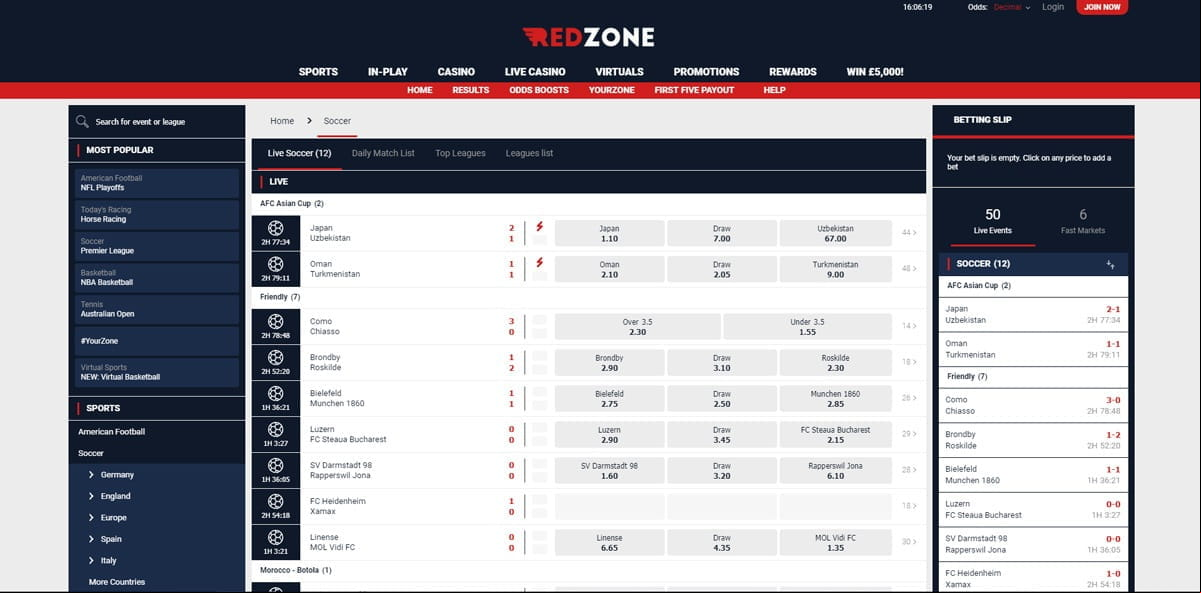
Task: Open 48 more markets for Oman match
Action: [909, 268]
